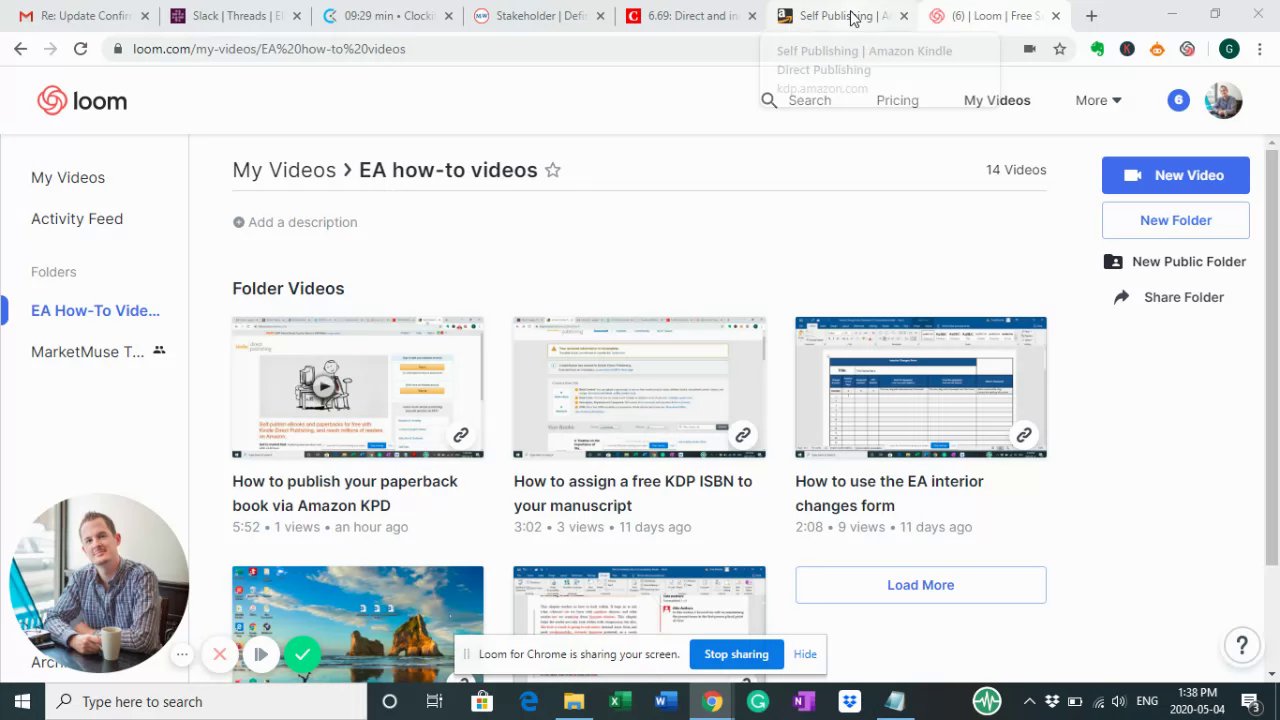Click the address bar URL

coord(269,49)
